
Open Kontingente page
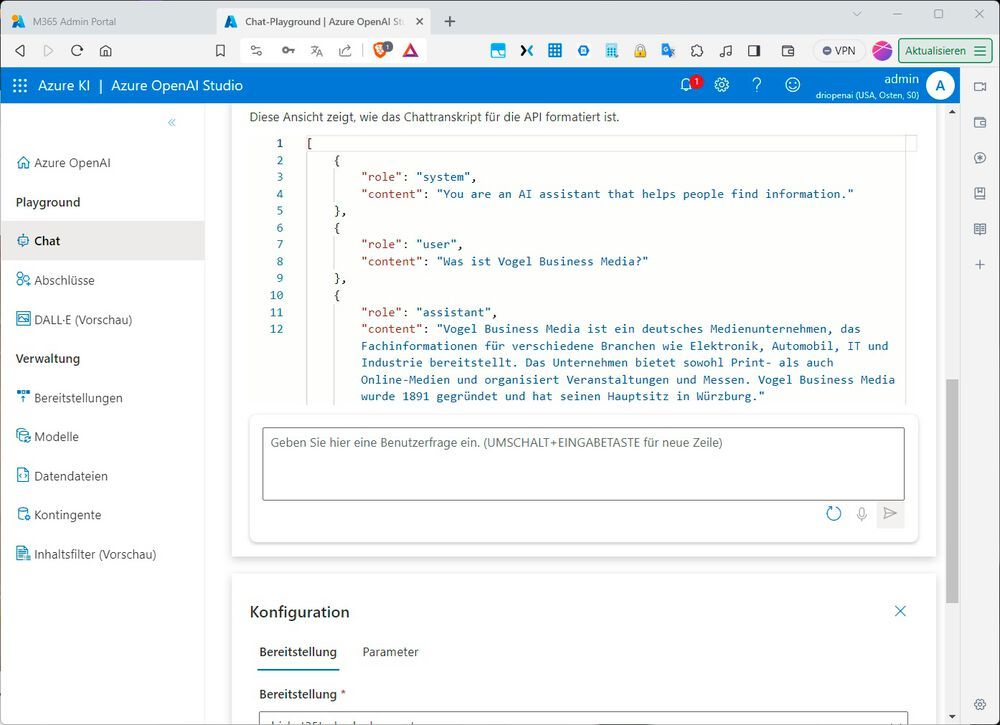point(59,515)
